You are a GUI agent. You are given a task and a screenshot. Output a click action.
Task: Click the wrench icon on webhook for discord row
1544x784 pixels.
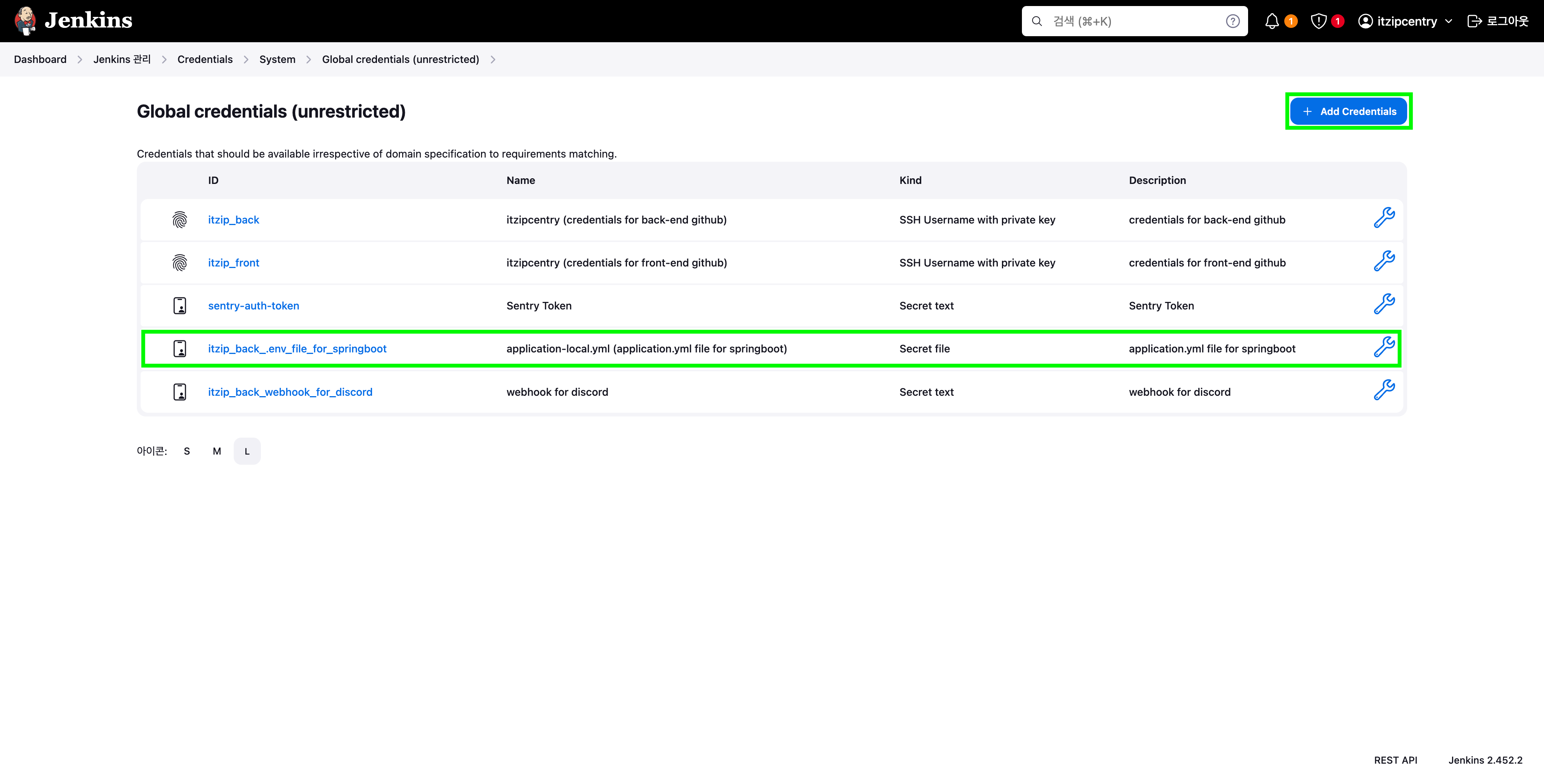[1385, 390]
